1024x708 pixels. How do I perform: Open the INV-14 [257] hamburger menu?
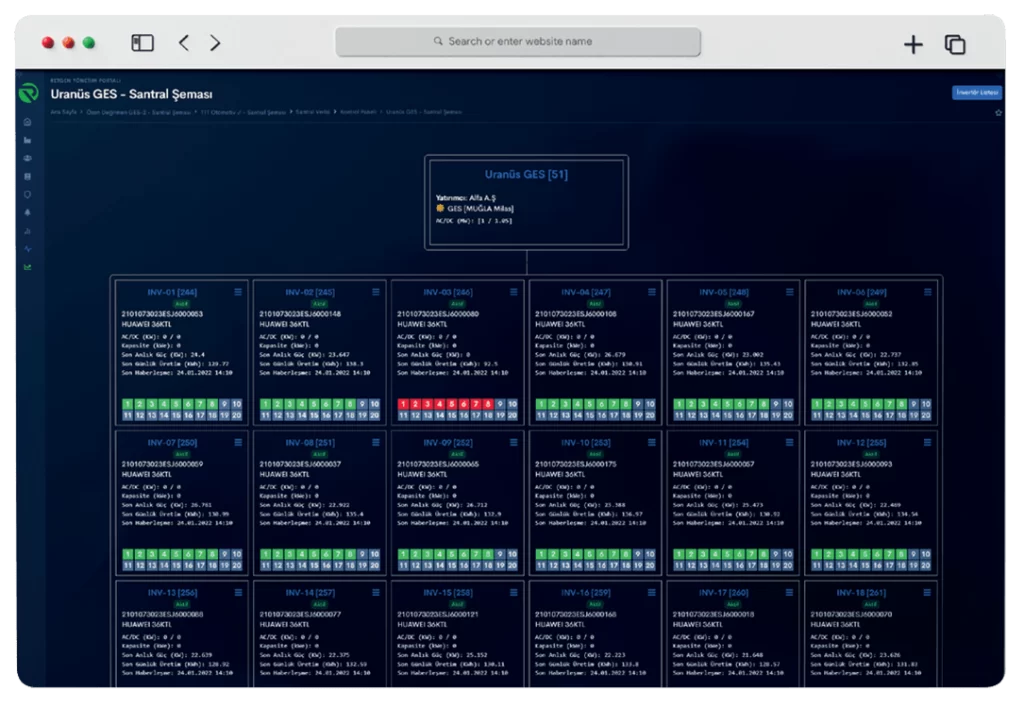376,592
